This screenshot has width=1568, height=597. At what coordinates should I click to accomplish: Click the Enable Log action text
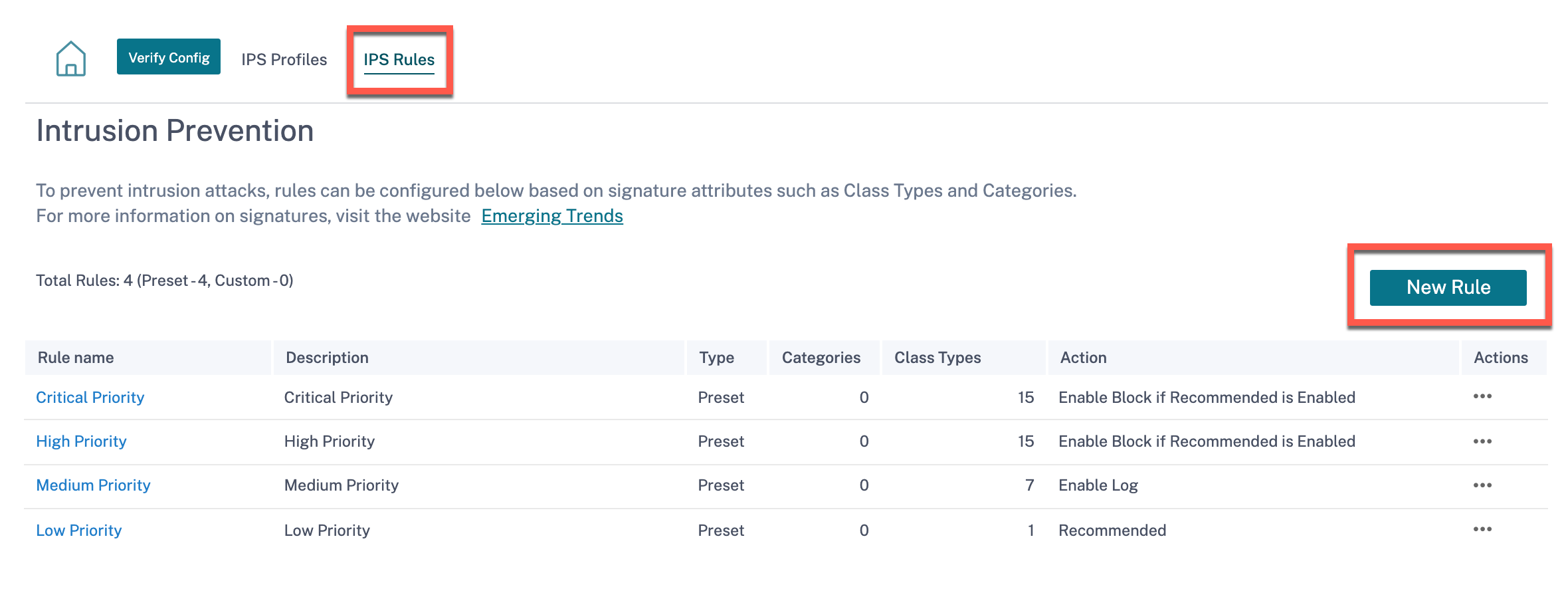pos(1098,485)
